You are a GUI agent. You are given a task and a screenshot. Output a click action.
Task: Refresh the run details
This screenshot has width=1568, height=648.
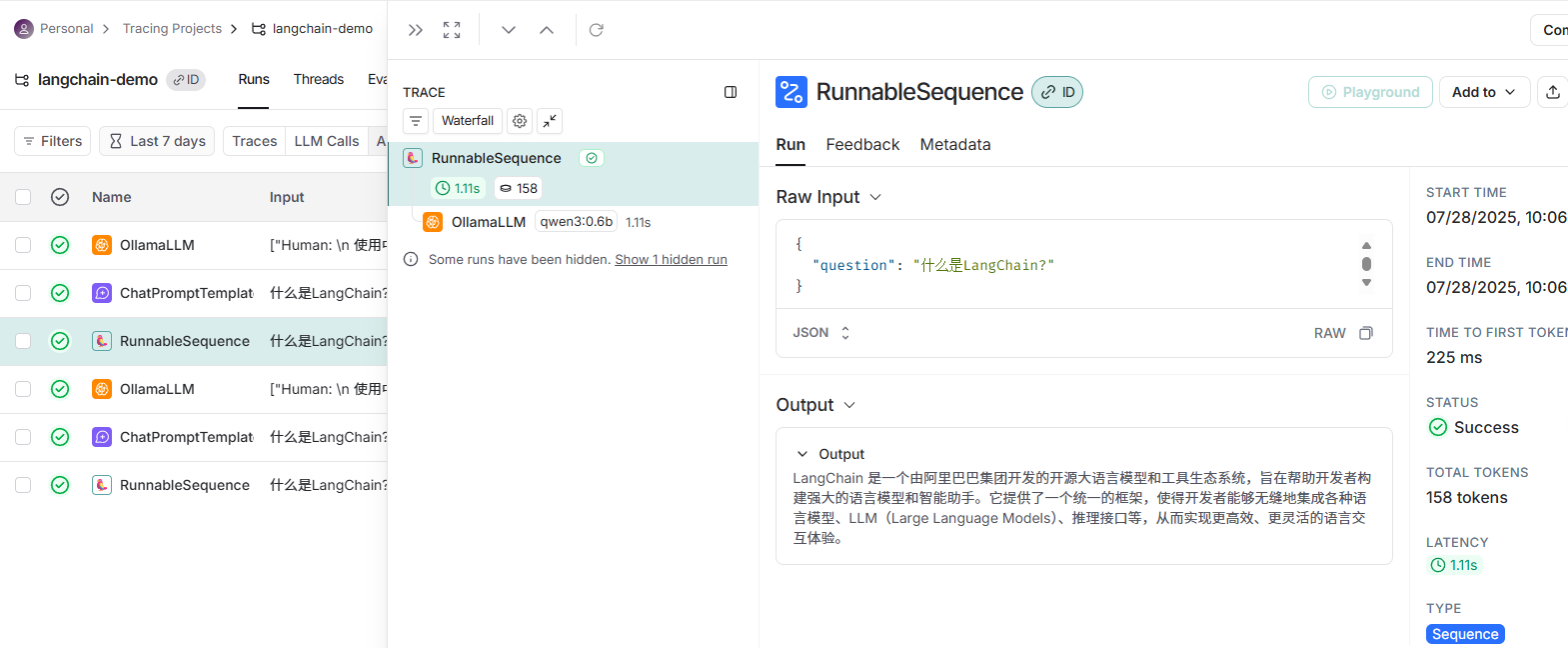(597, 30)
